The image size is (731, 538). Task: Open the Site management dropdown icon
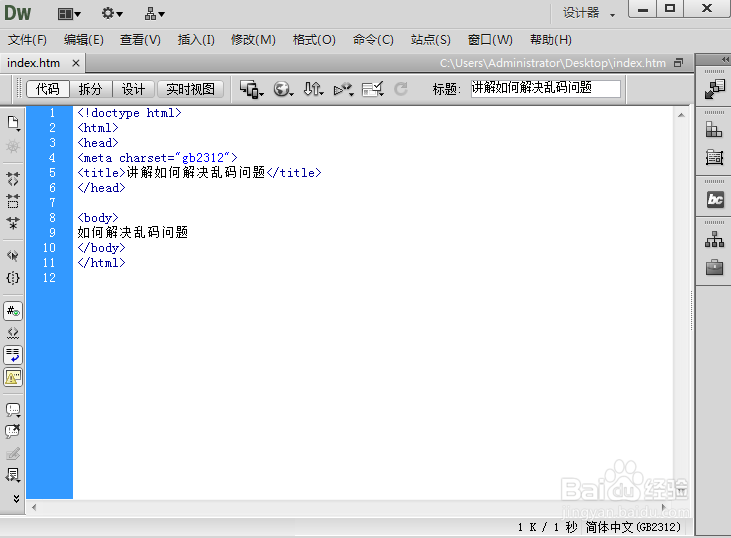(x=154, y=14)
